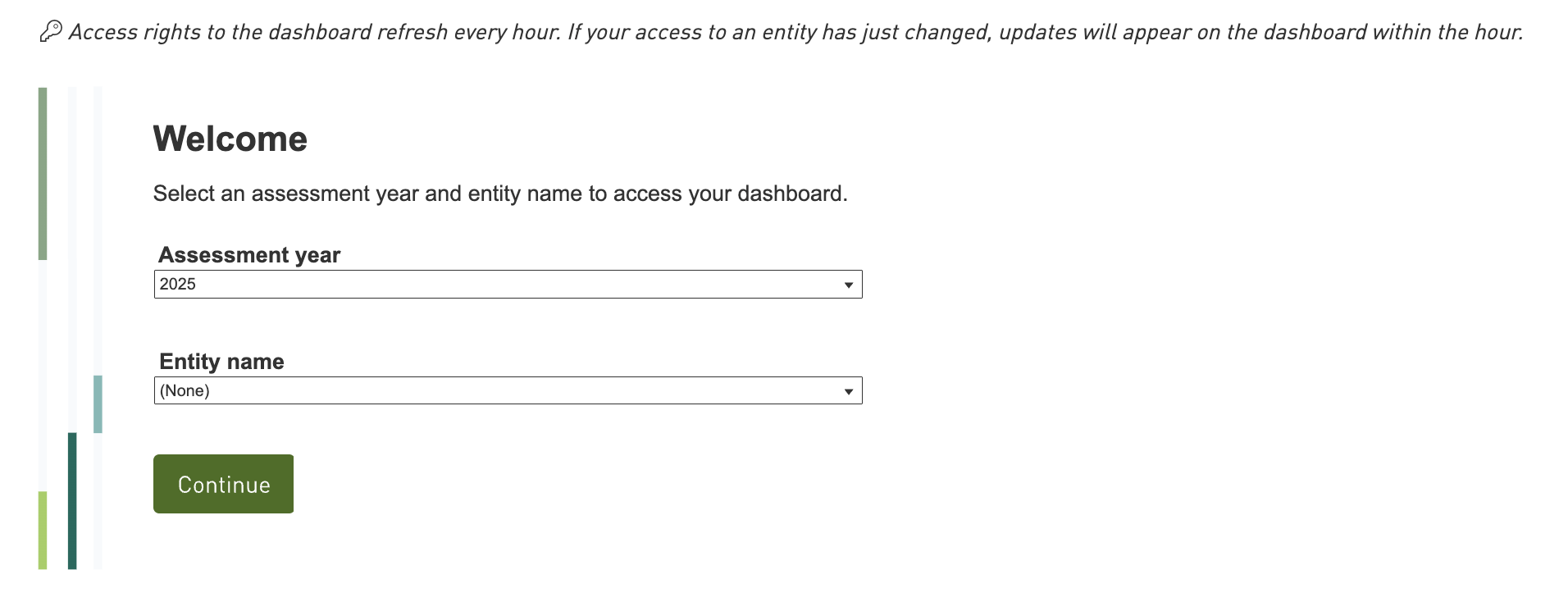Screen dimensions: 1568x602
Task: Select the '2025' value shown in Assessment year
Action: click(x=178, y=285)
